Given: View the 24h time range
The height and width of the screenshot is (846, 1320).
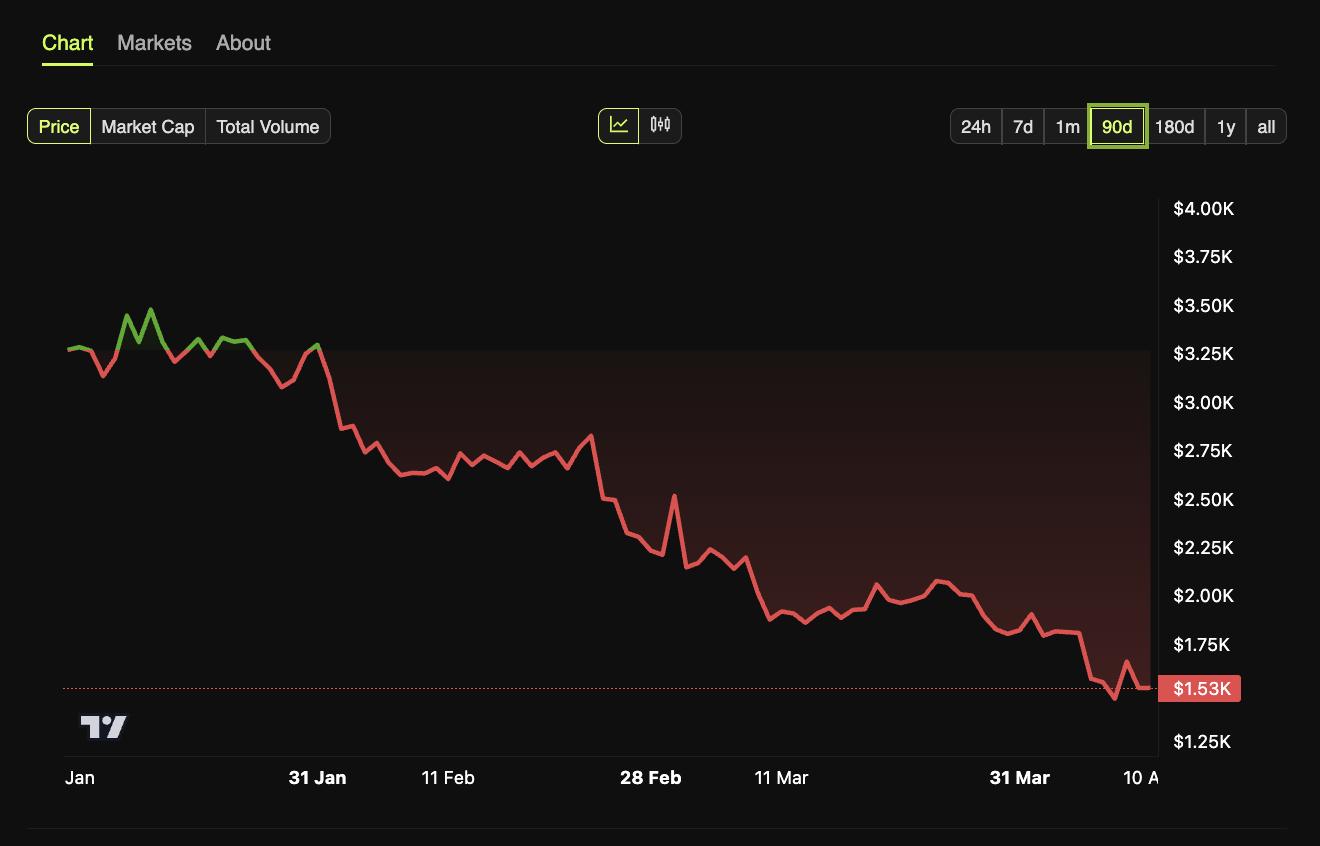Looking at the screenshot, I should click(975, 126).
